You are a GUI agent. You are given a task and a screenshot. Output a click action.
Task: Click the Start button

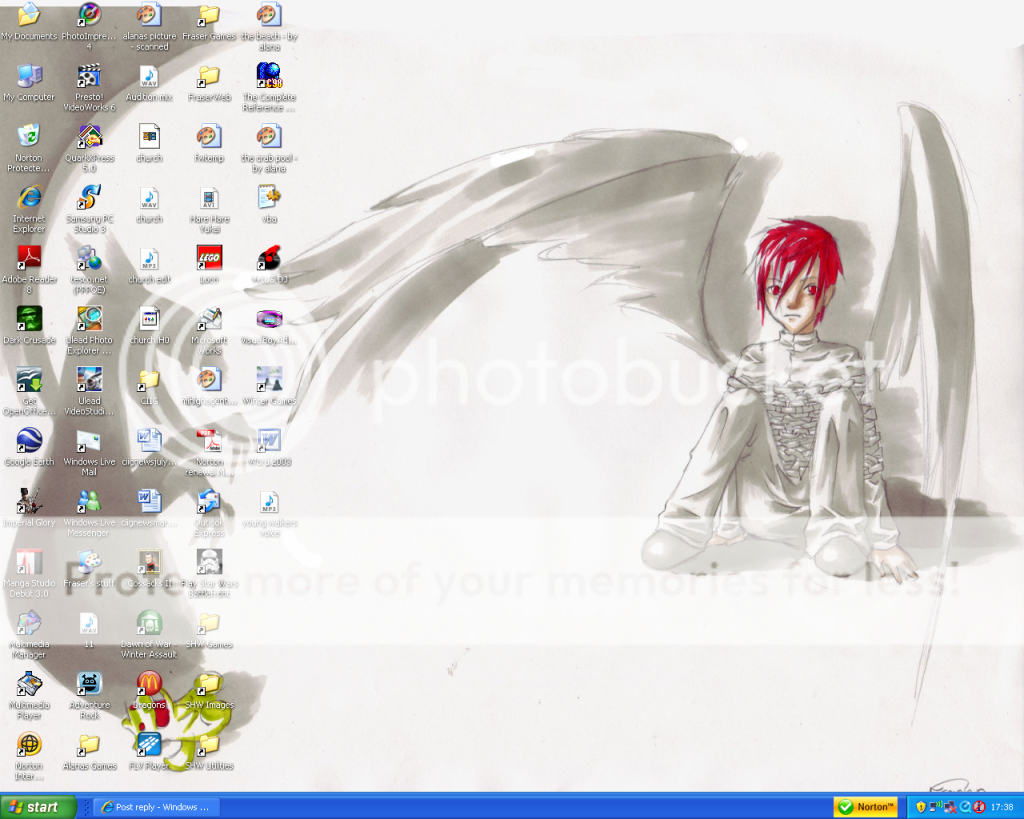[38, 807]
